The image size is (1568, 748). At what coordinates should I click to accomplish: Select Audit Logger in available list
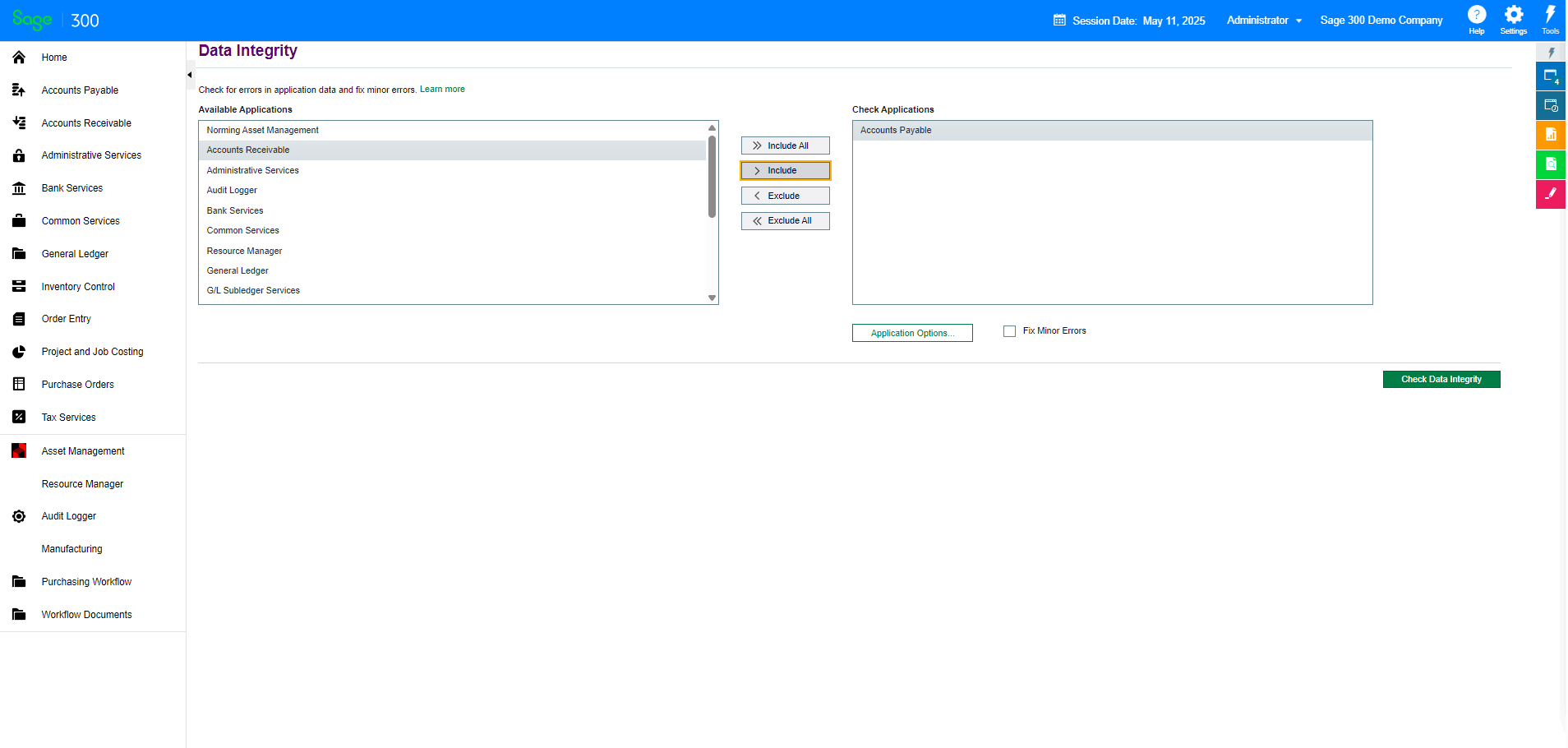[x=454, y=191]
